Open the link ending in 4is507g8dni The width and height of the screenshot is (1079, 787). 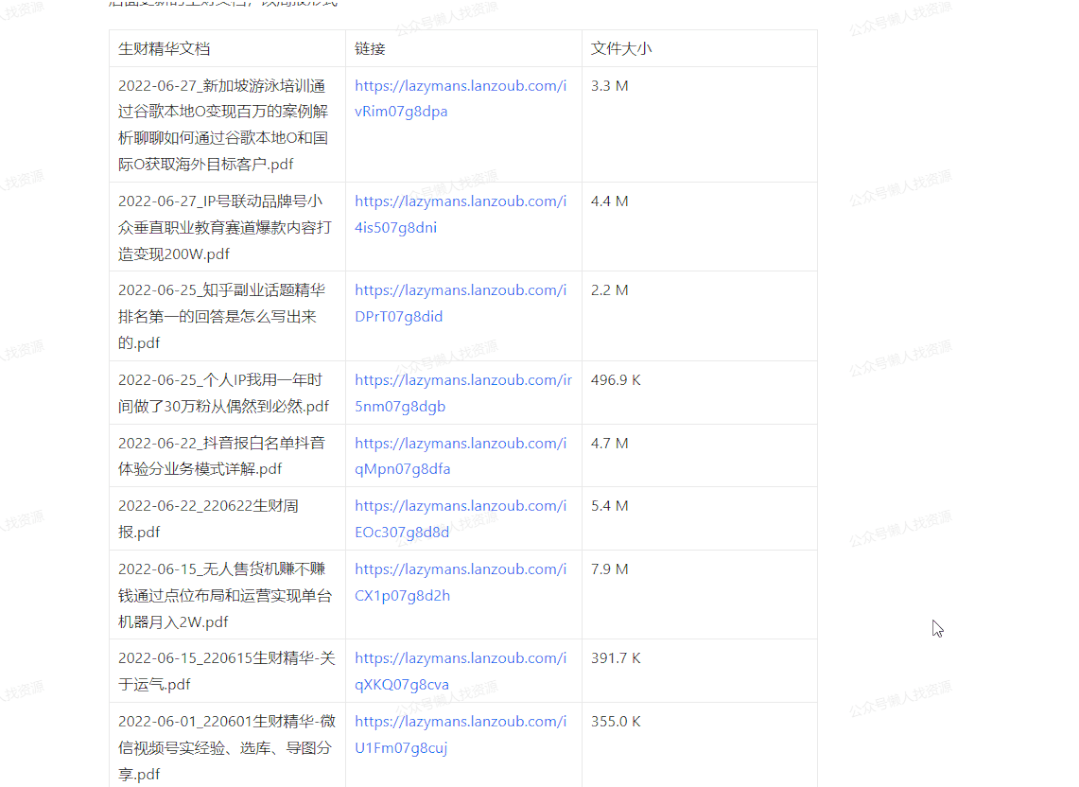tap(460, 214)
